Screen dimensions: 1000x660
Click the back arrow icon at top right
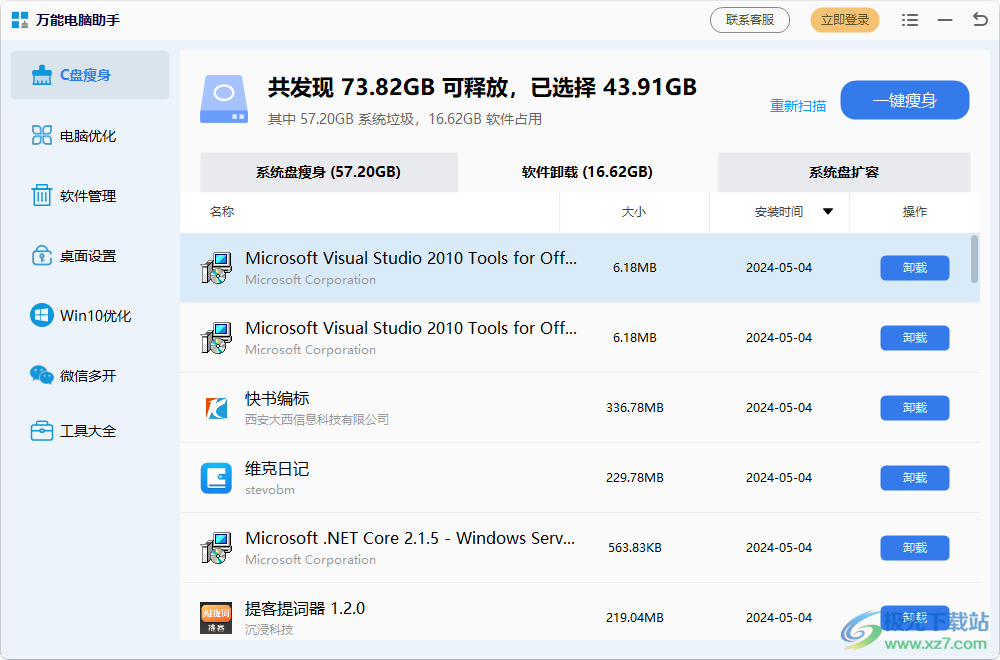(979, 20)
